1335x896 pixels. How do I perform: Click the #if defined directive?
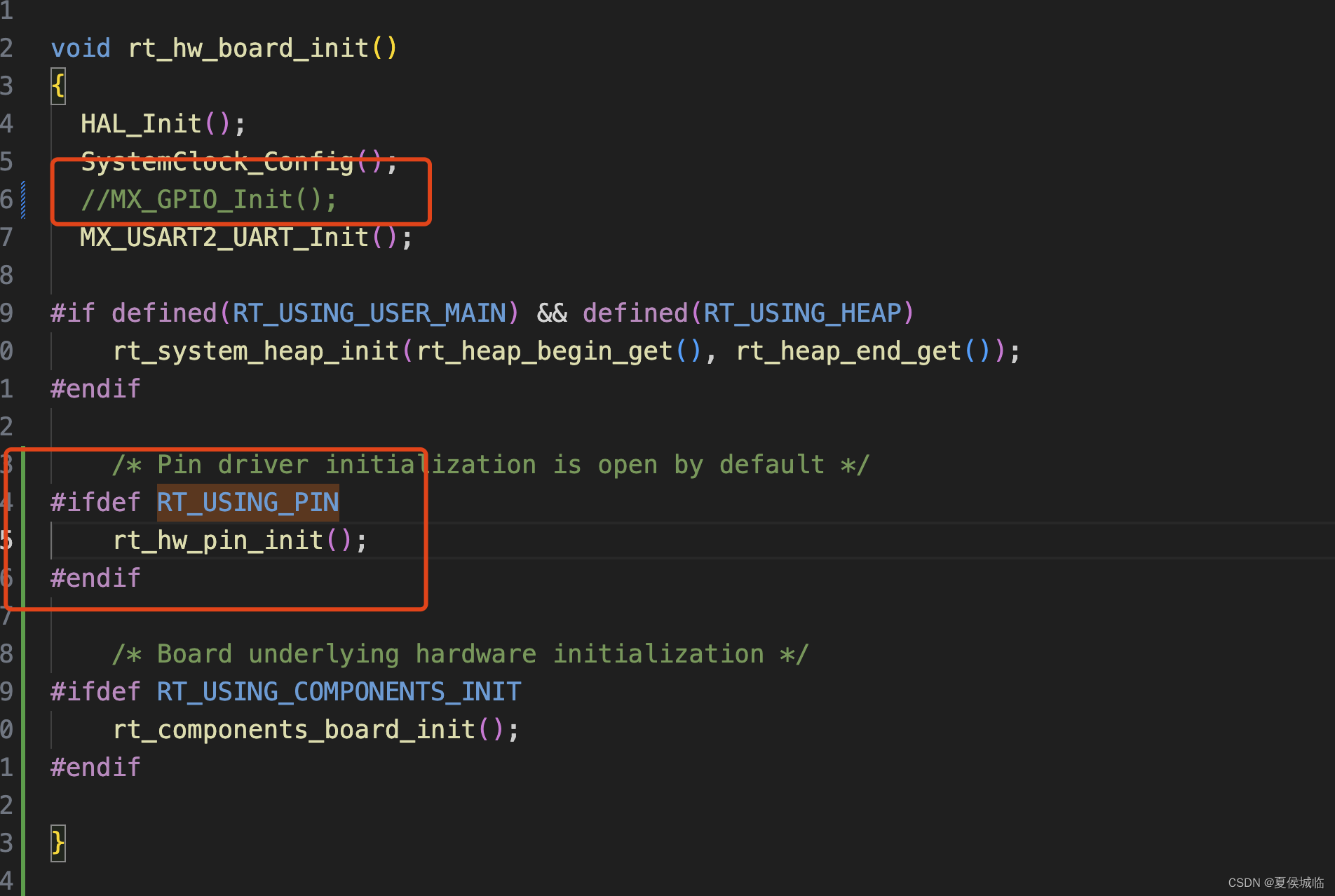pyautogui.click(x=133, y=313)
